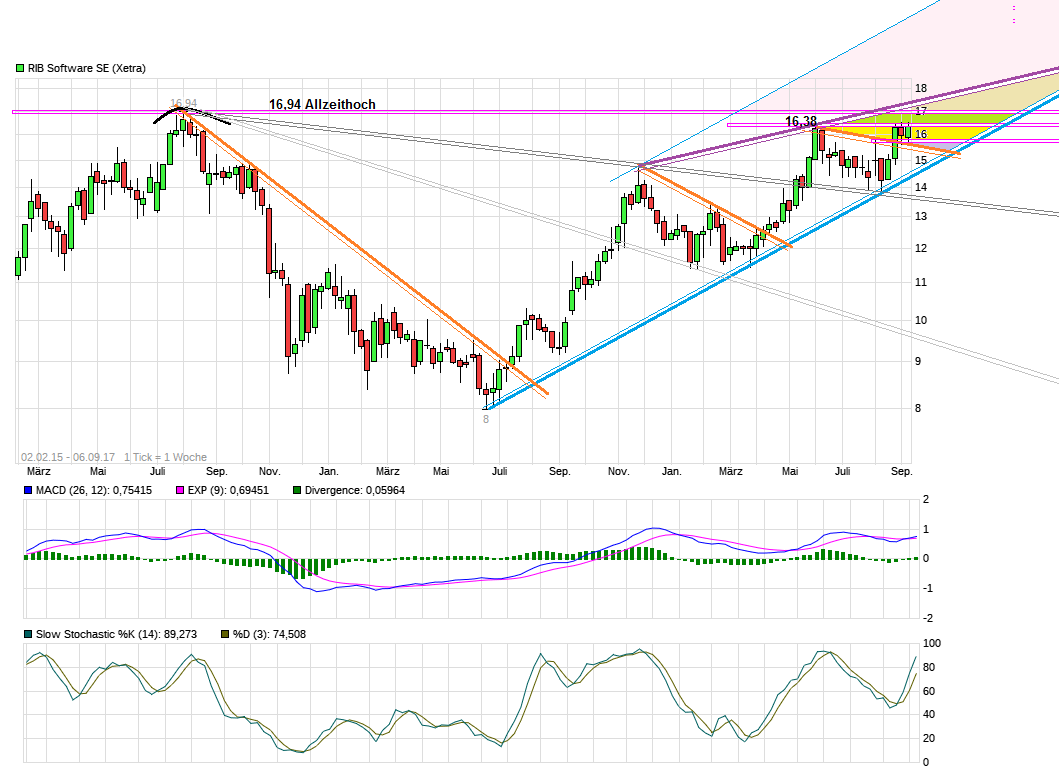Click the price axis value 10
1059x768 pixels.
[x=921, y=320]
